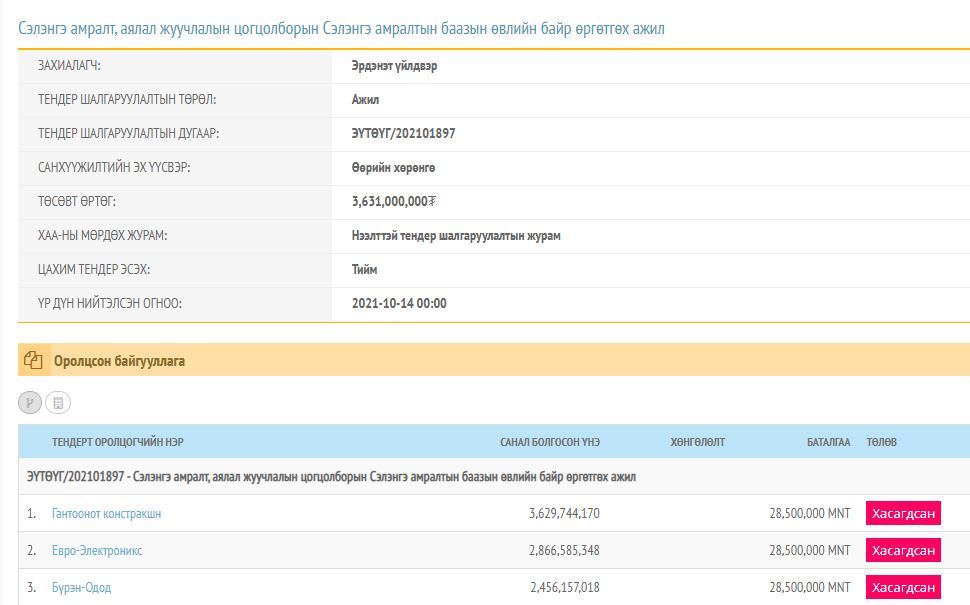Open the Бүрэн-Одод bidder link
970x605 pixels.
(x=81, y=587)
